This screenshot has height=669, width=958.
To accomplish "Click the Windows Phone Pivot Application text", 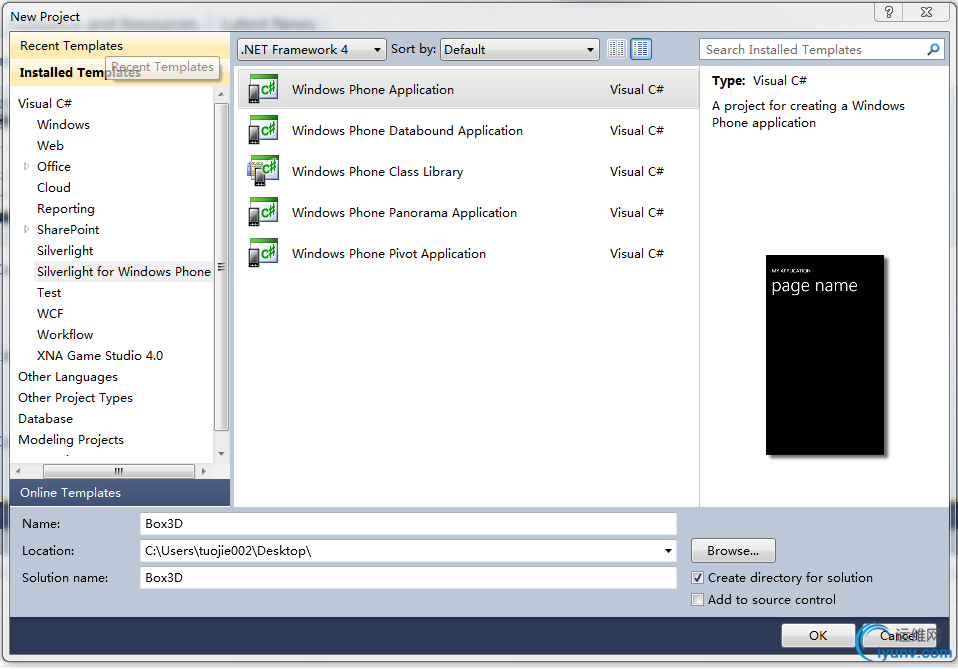I will pyautogui.click(x=389, y=254).
